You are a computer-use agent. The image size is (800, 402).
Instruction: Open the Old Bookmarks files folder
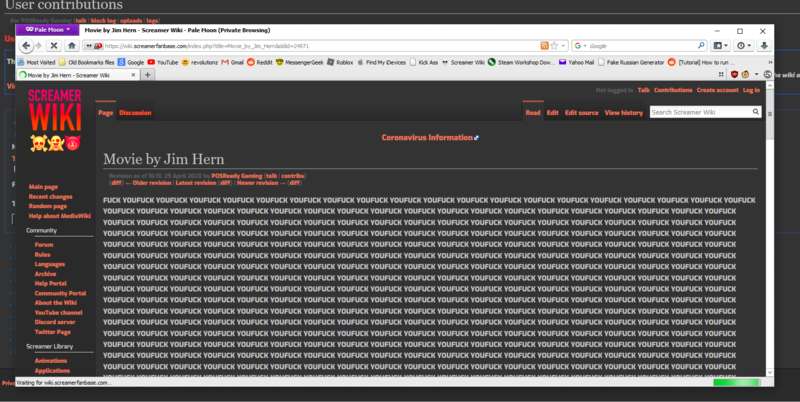86,62
